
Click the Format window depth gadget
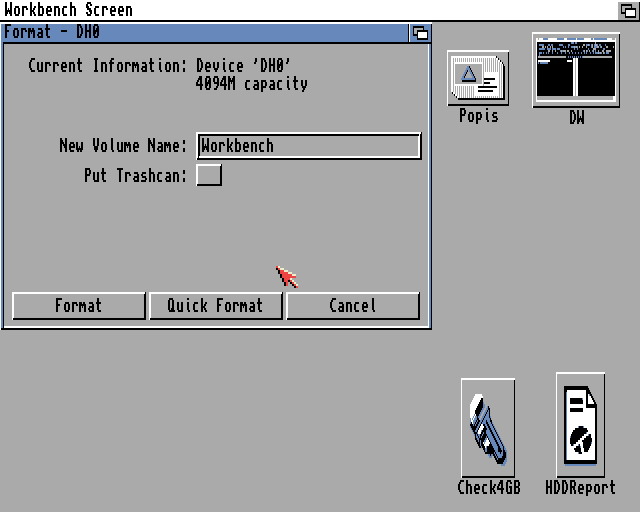pos(420,33)
